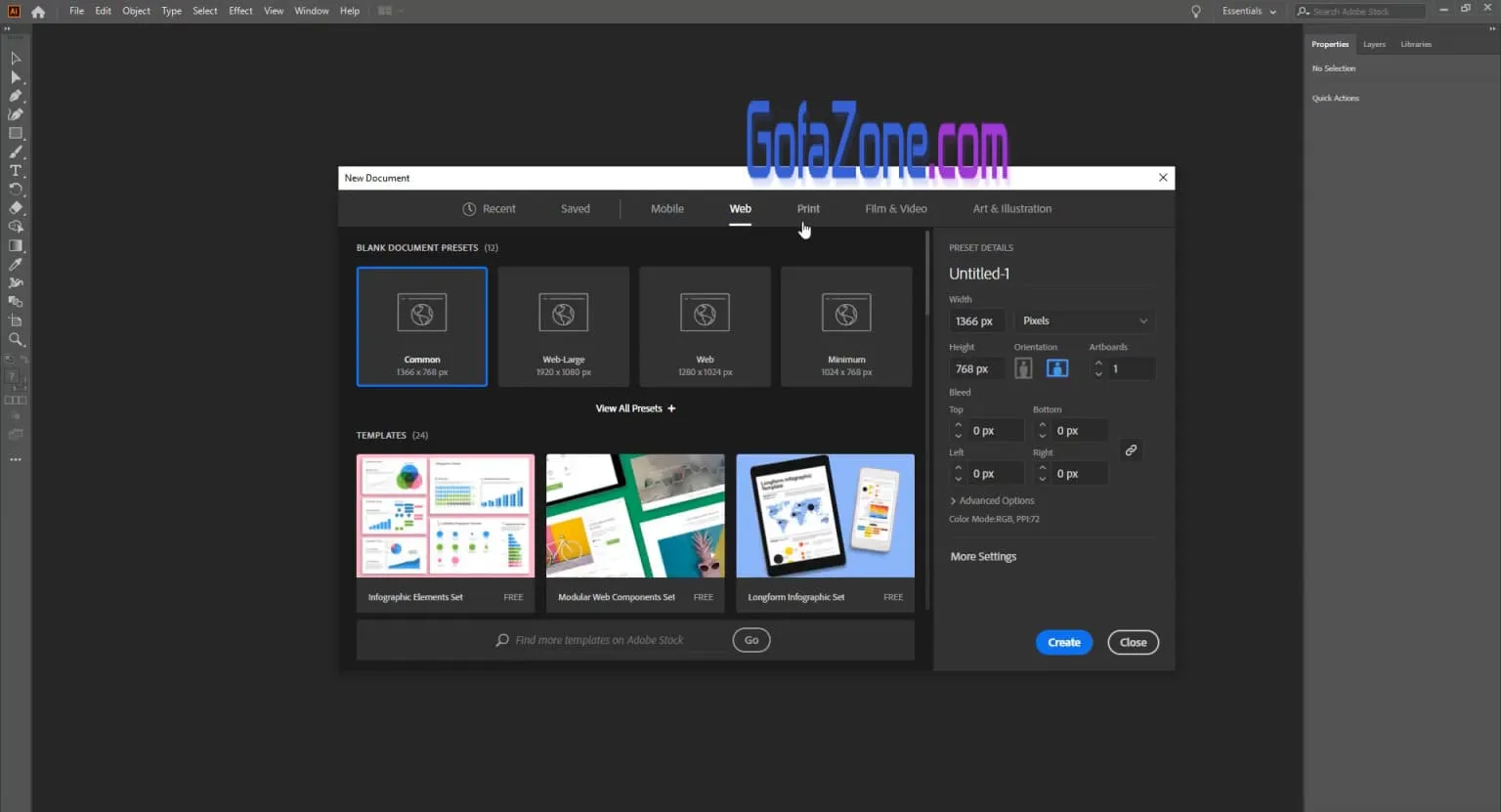This screenshot has height=812, width=1501.
Task: Select the Eyedropper tool
Action: 16,264
